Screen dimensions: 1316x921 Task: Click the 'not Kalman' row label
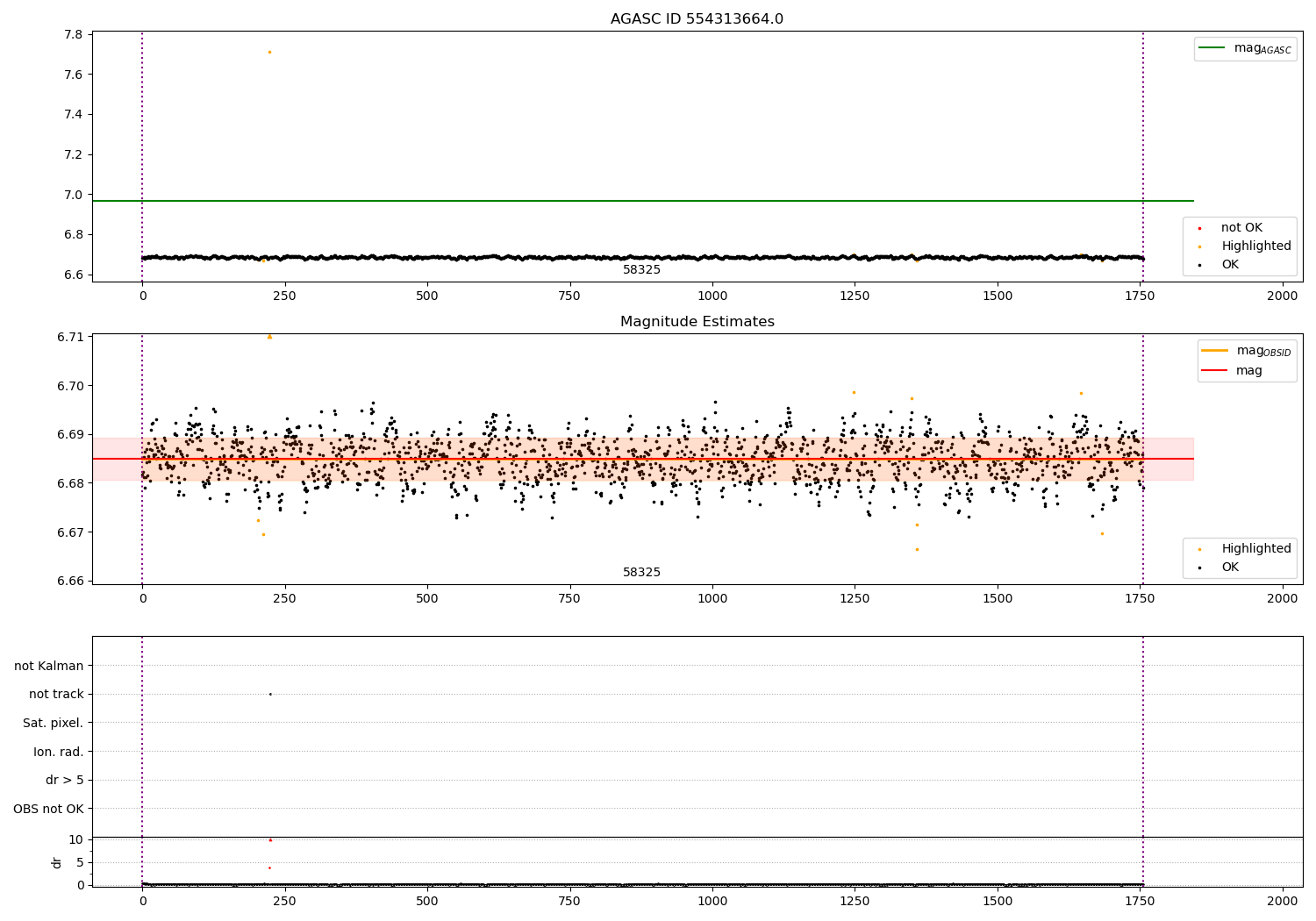[x=49, y=666]
